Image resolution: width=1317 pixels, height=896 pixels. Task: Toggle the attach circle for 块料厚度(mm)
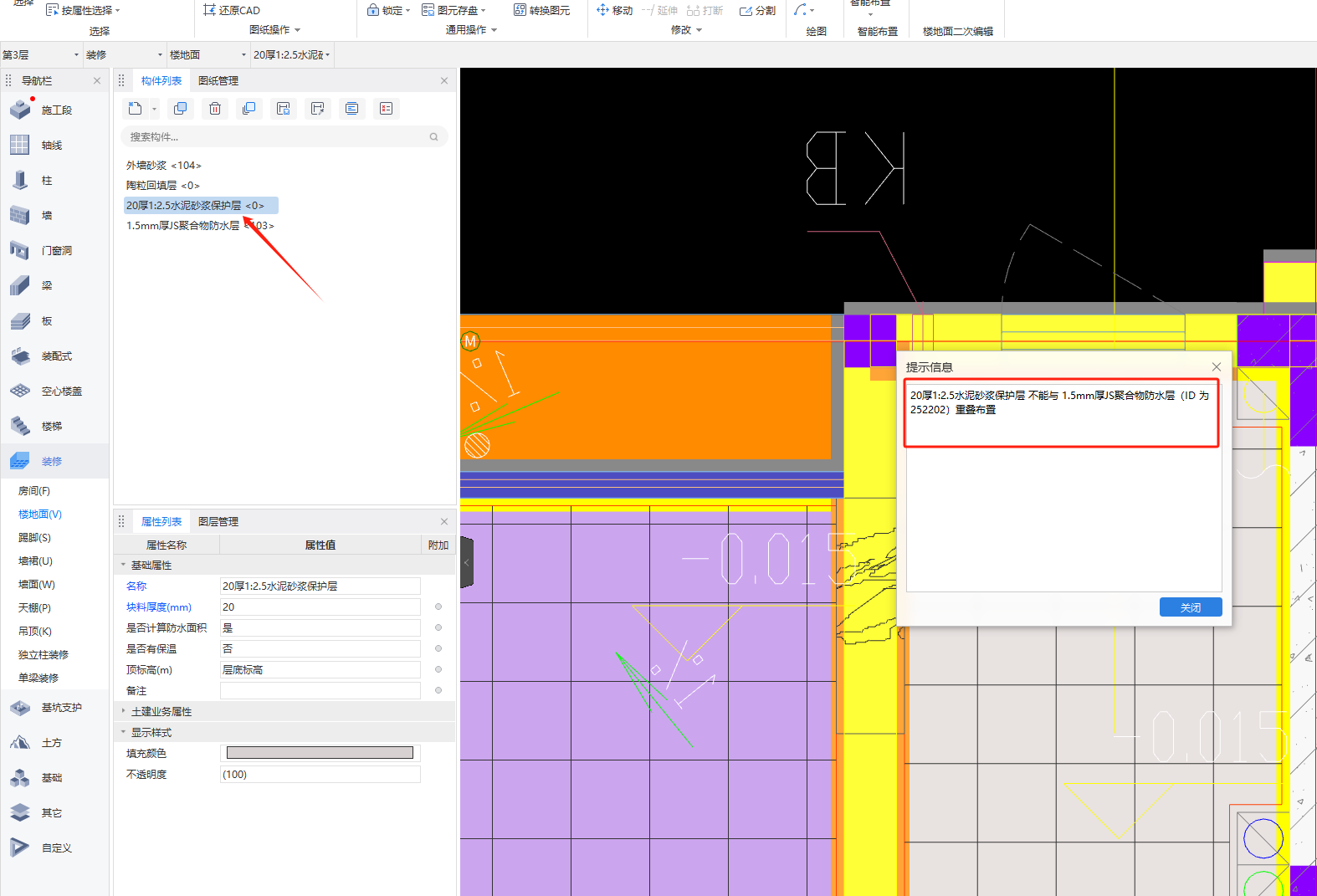(x=438, y=607)
